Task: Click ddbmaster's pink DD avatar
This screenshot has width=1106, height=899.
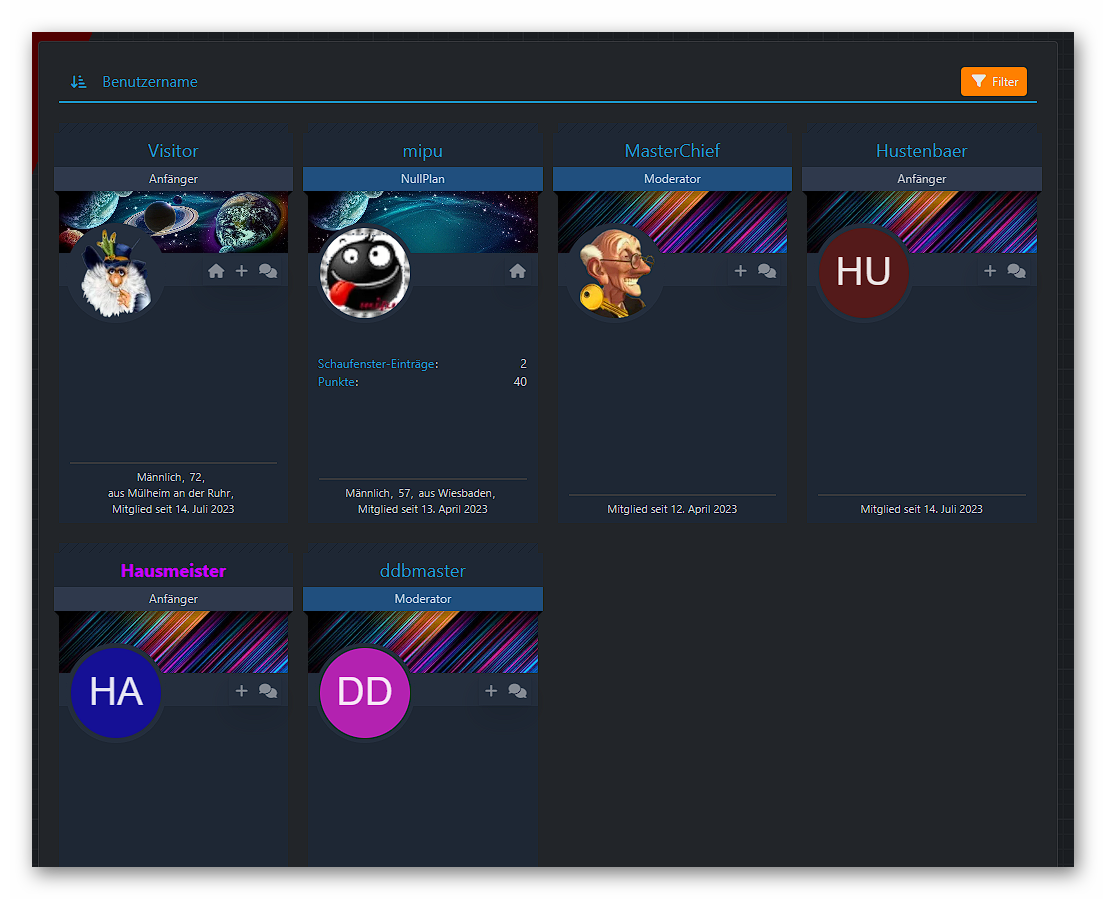Action: (365, 692)
